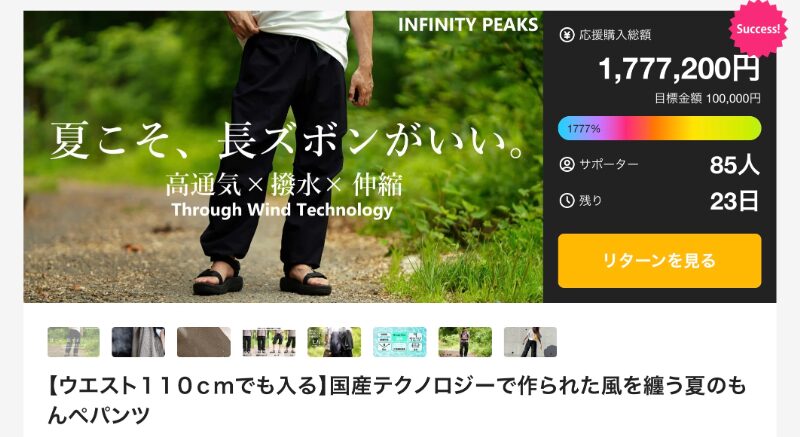Click the supporter person icon

(567, 165)
